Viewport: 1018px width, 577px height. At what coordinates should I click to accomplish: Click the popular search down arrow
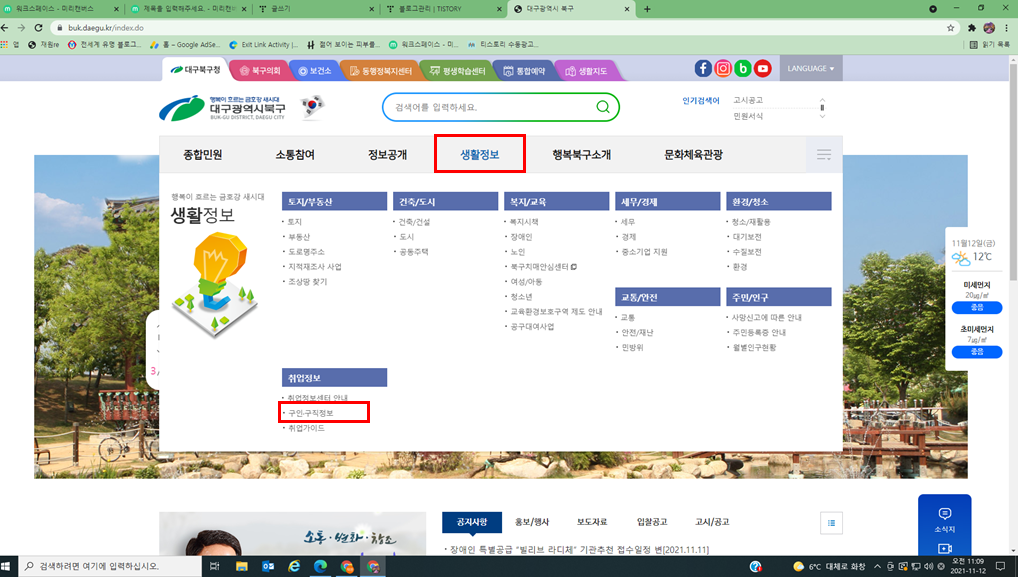click(x=823, y=116)
